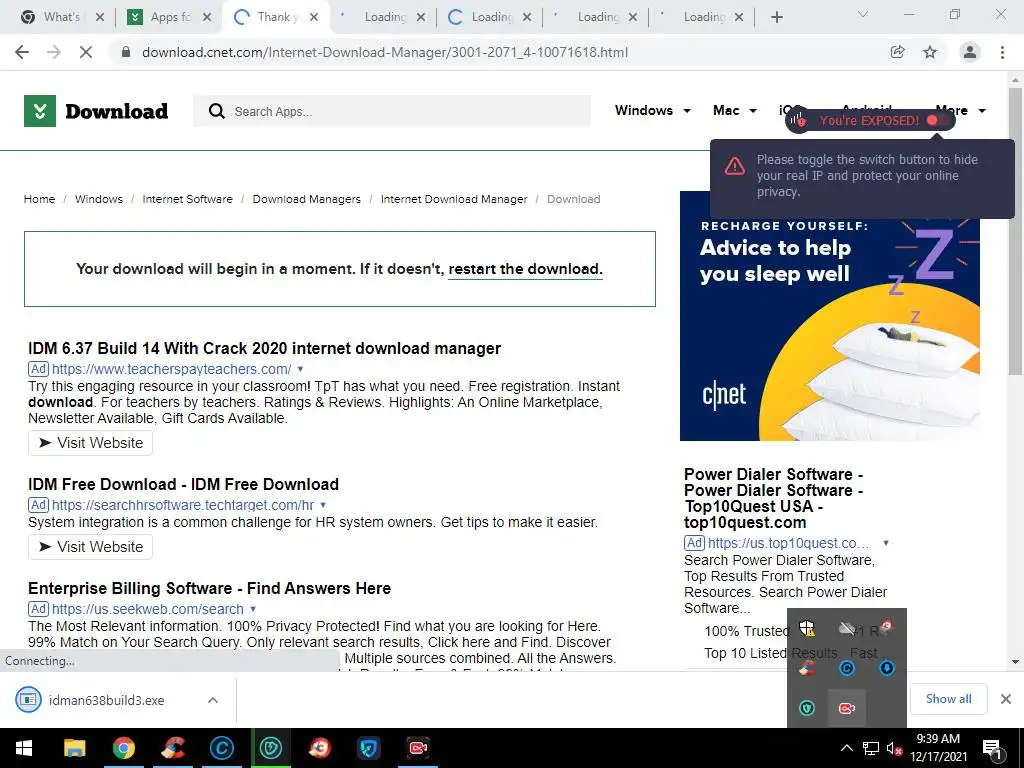Viewport: 1024px width, 768px height.
Task: Click OneDrive cloud icon in tray overflow
Action: tap(847, 628)
